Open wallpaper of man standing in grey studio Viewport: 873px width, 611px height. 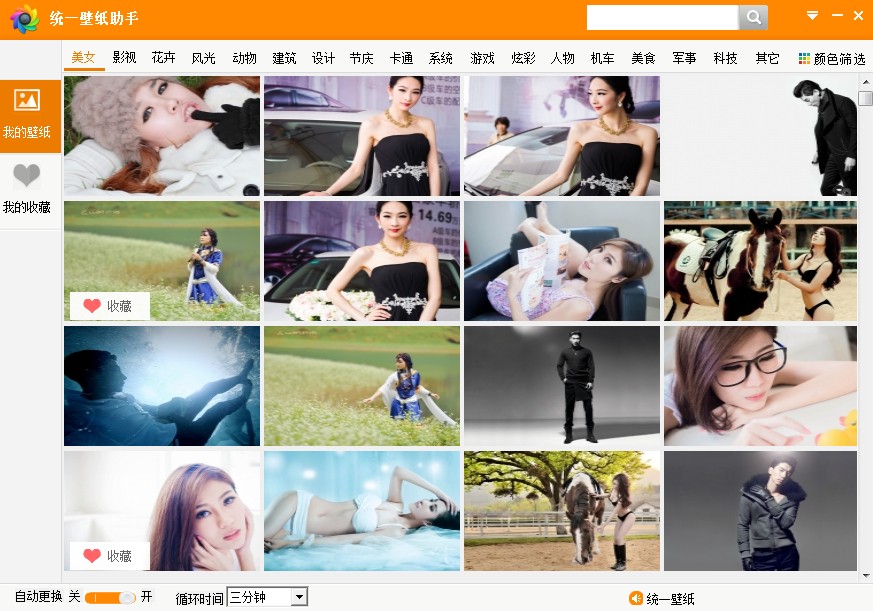coord(562,386)
